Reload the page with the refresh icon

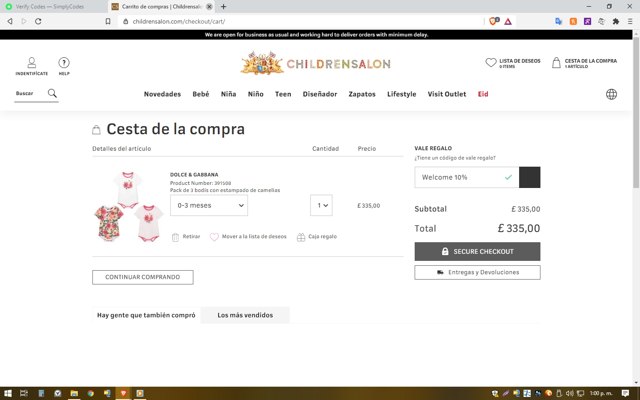pos(38,21)
